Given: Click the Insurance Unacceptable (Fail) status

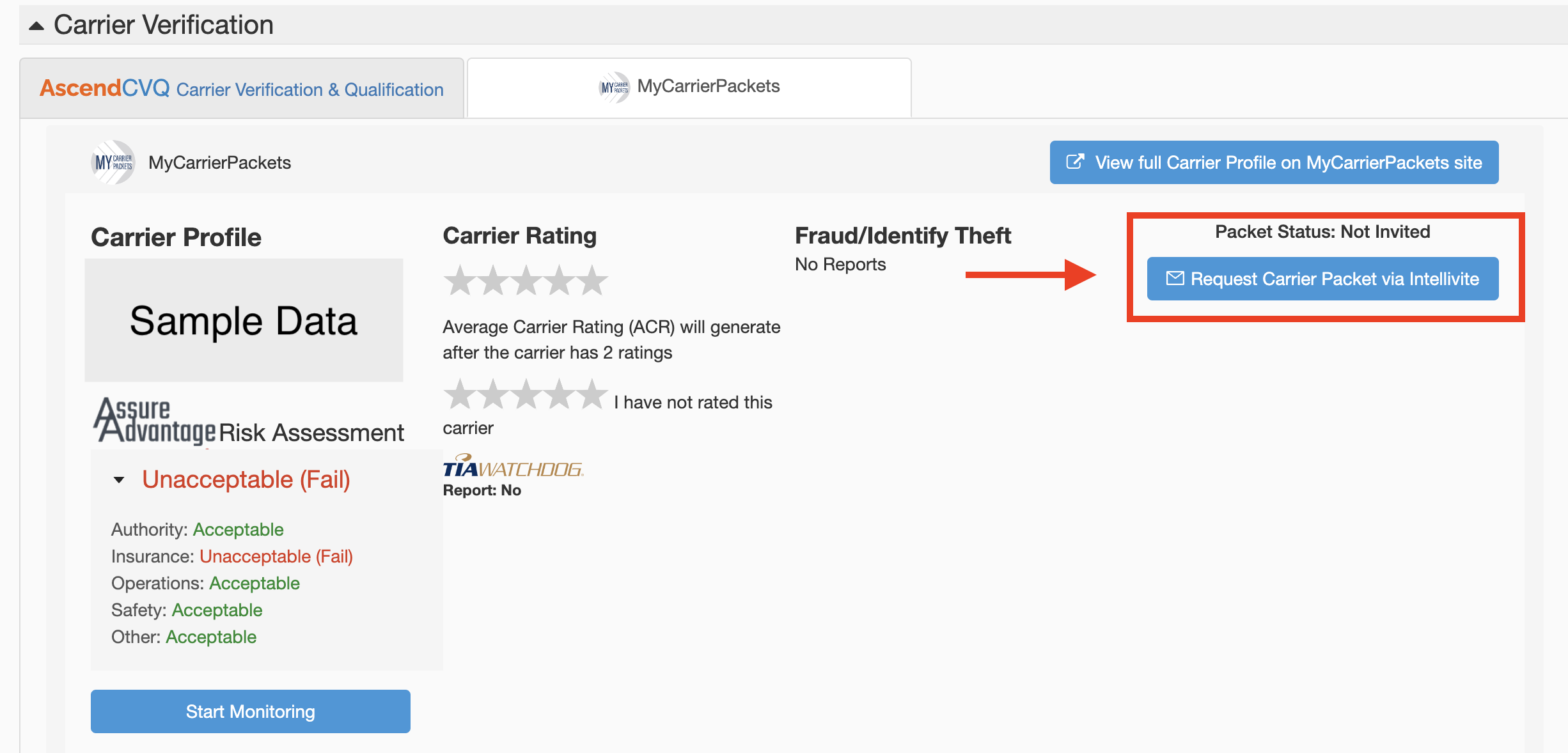Looking at the screenshot, I should [276, 556].
